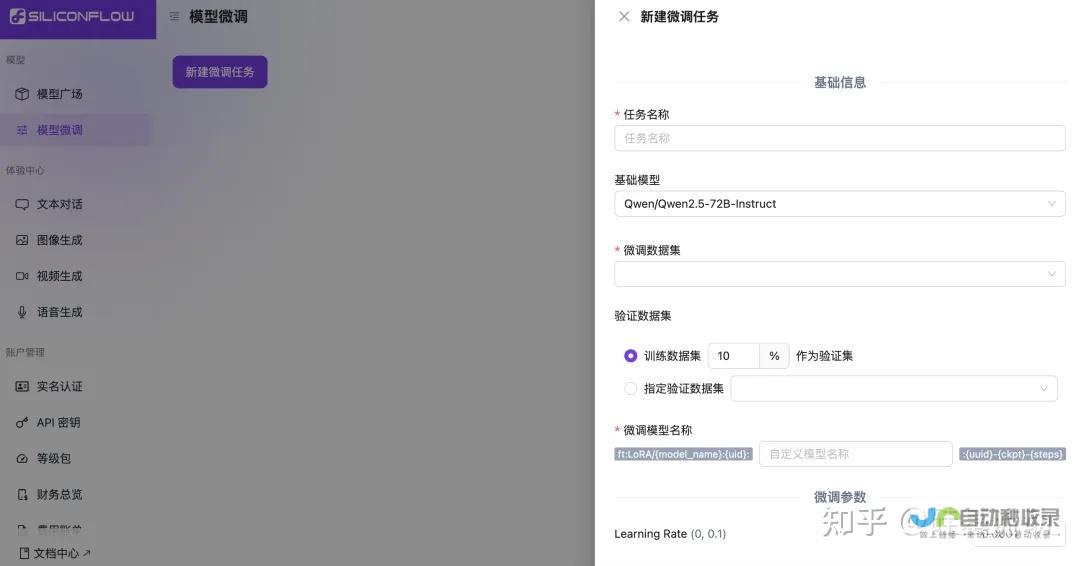The width and height of the screenshot is (1080, 566).
Task: Click the 模型微调 sliders icon in sidebar
Action: point(22,129)
